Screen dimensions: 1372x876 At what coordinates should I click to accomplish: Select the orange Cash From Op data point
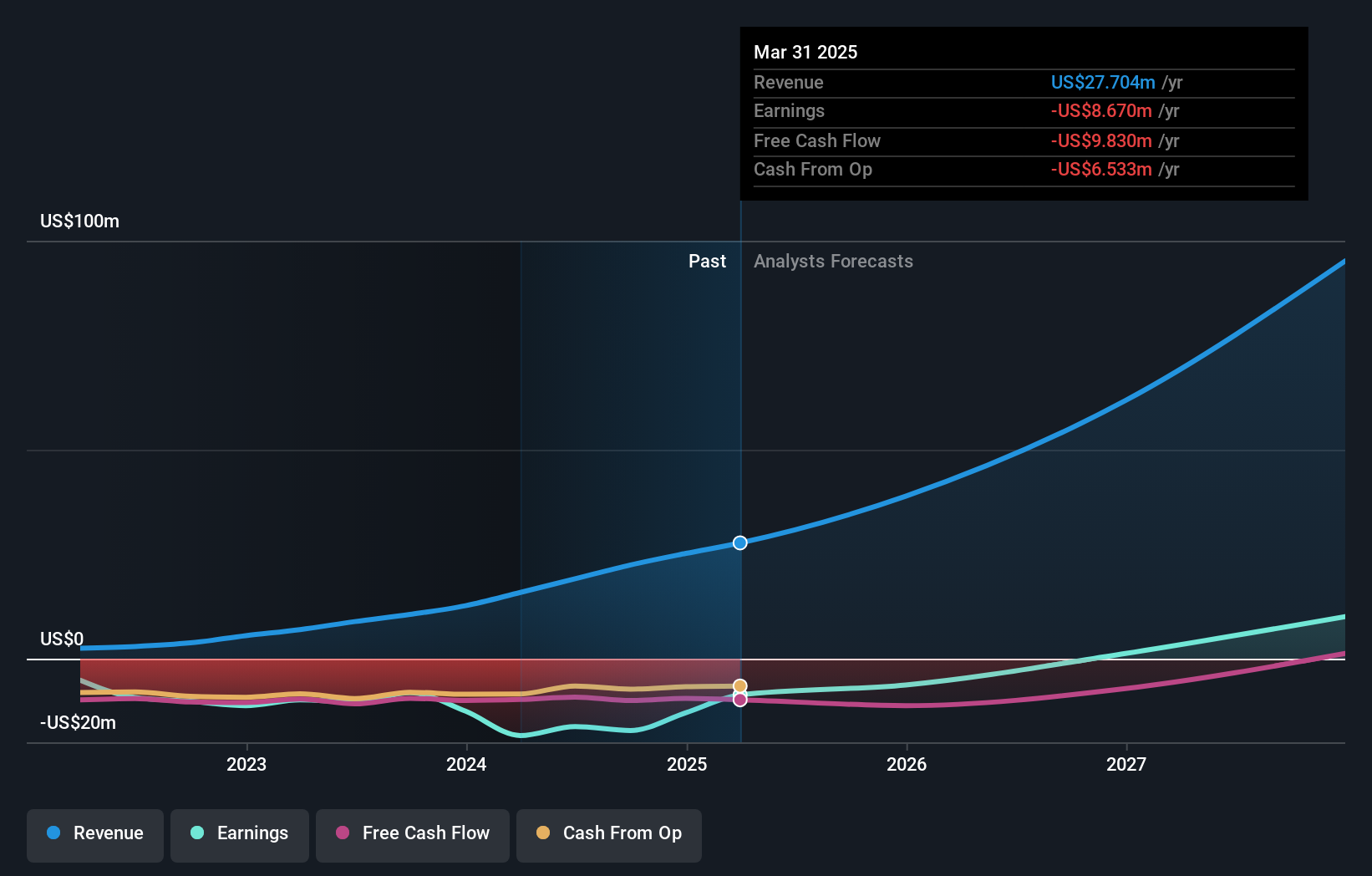[740, 686]
